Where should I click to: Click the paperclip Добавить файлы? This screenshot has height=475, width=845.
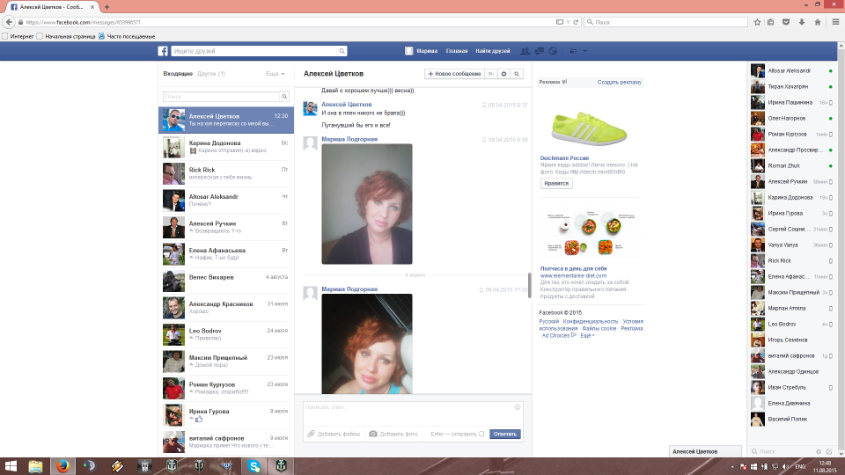[x=334, y=433]
